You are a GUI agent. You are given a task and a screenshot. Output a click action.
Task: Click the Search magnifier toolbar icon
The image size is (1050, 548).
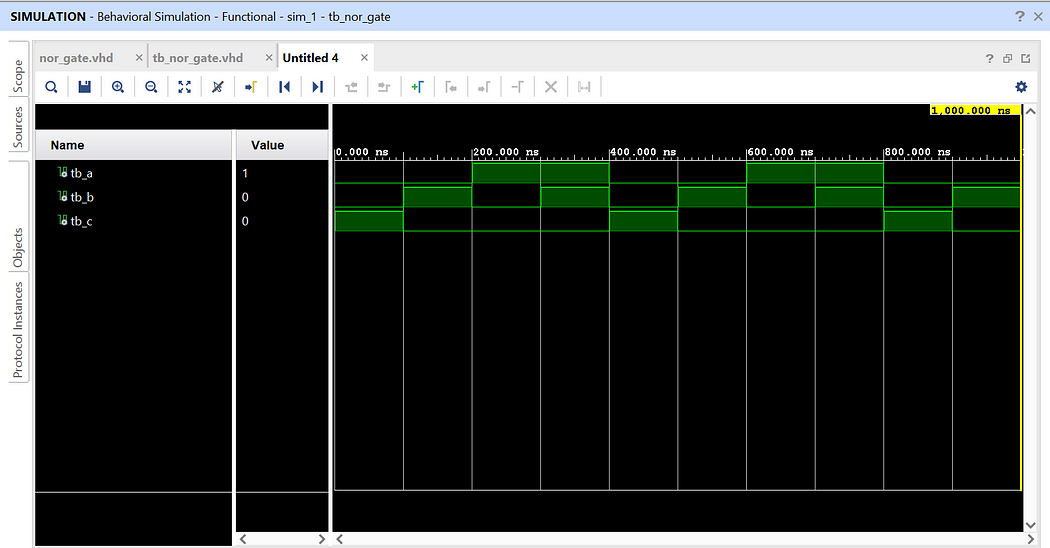[51, 86]
